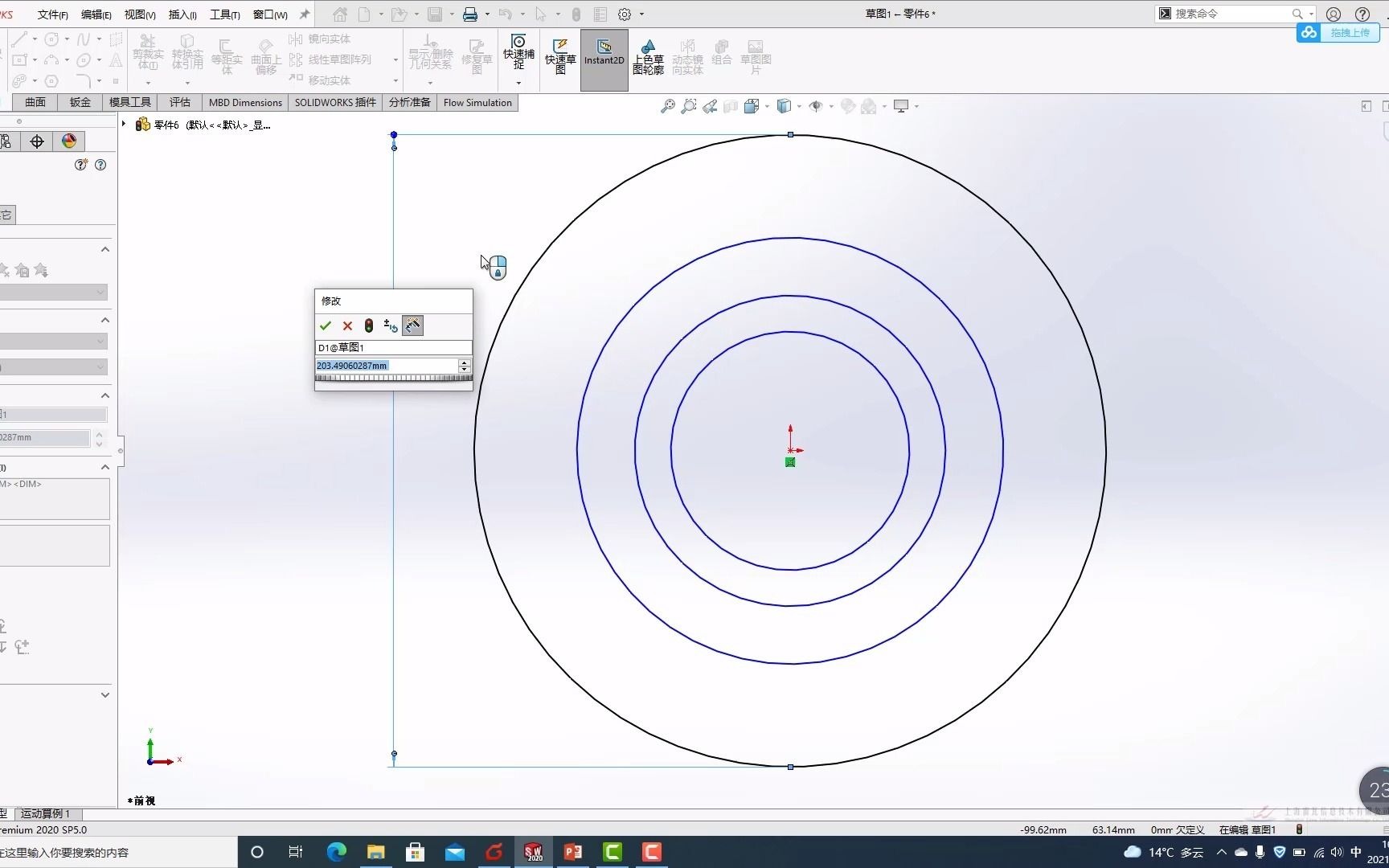Open the Options gear icon

tap(625, 14)
